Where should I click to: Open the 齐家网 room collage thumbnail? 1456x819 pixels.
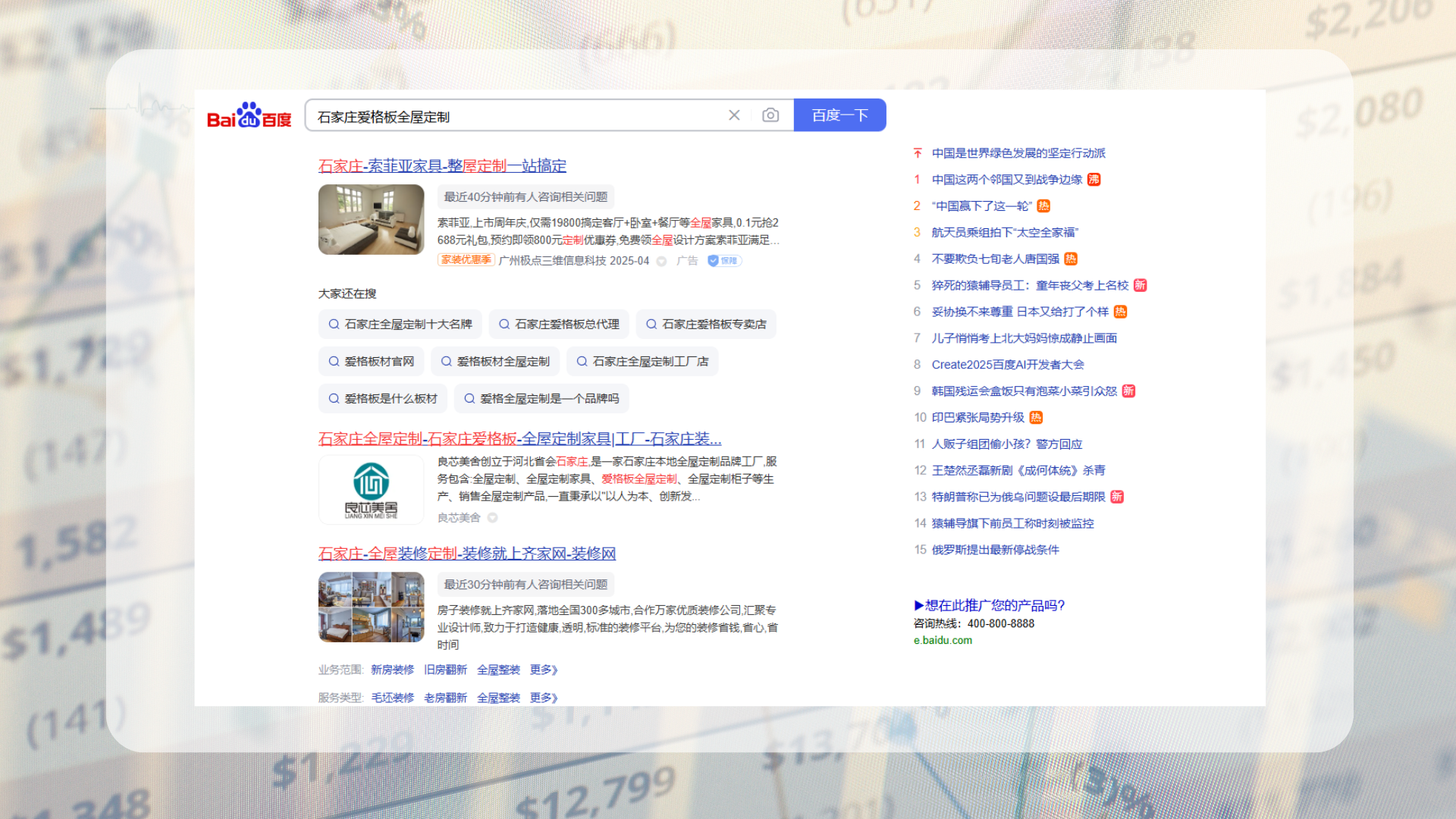click(x=371, y=607)
